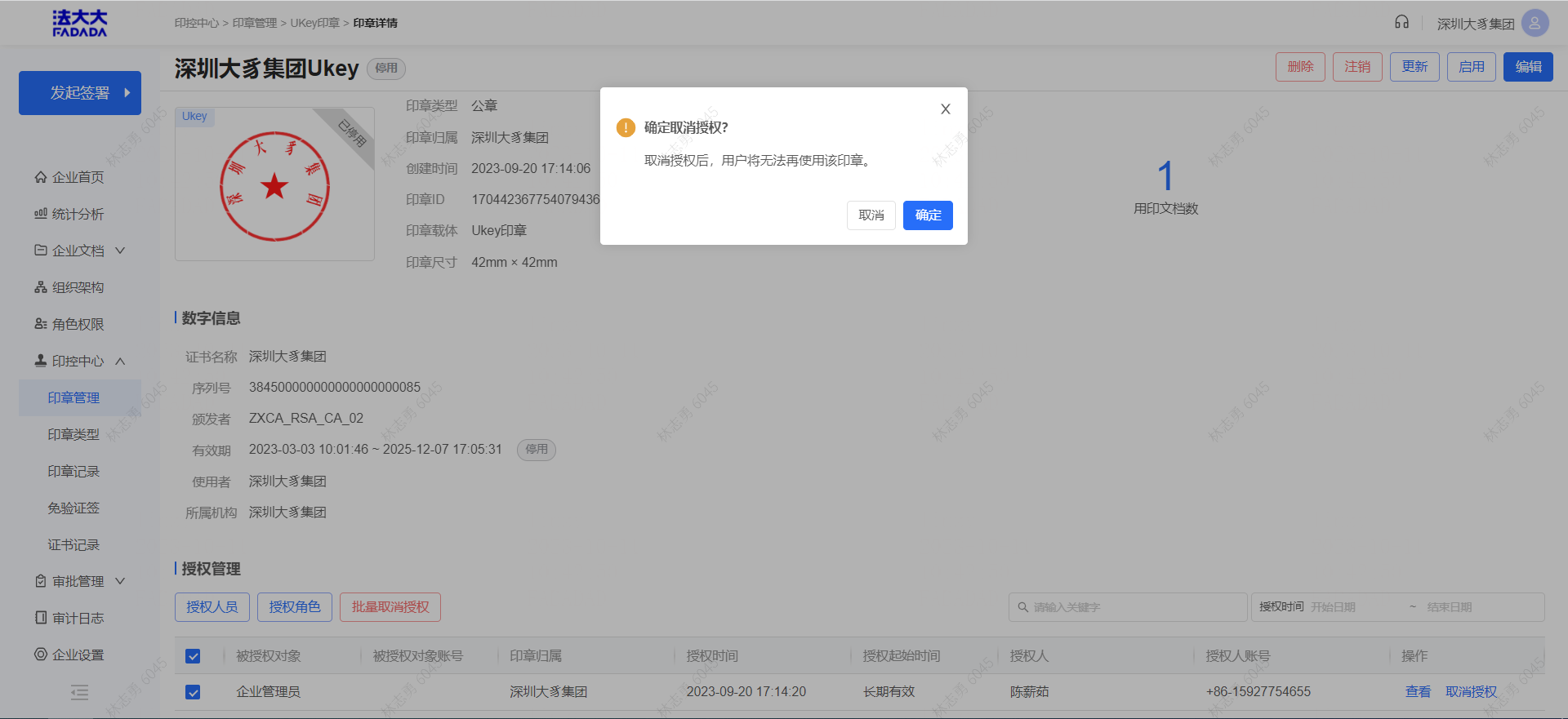Open 审批管理 menu in sidebar
The height and width of the screenshot is (719, 1568).
coord(78,581)
